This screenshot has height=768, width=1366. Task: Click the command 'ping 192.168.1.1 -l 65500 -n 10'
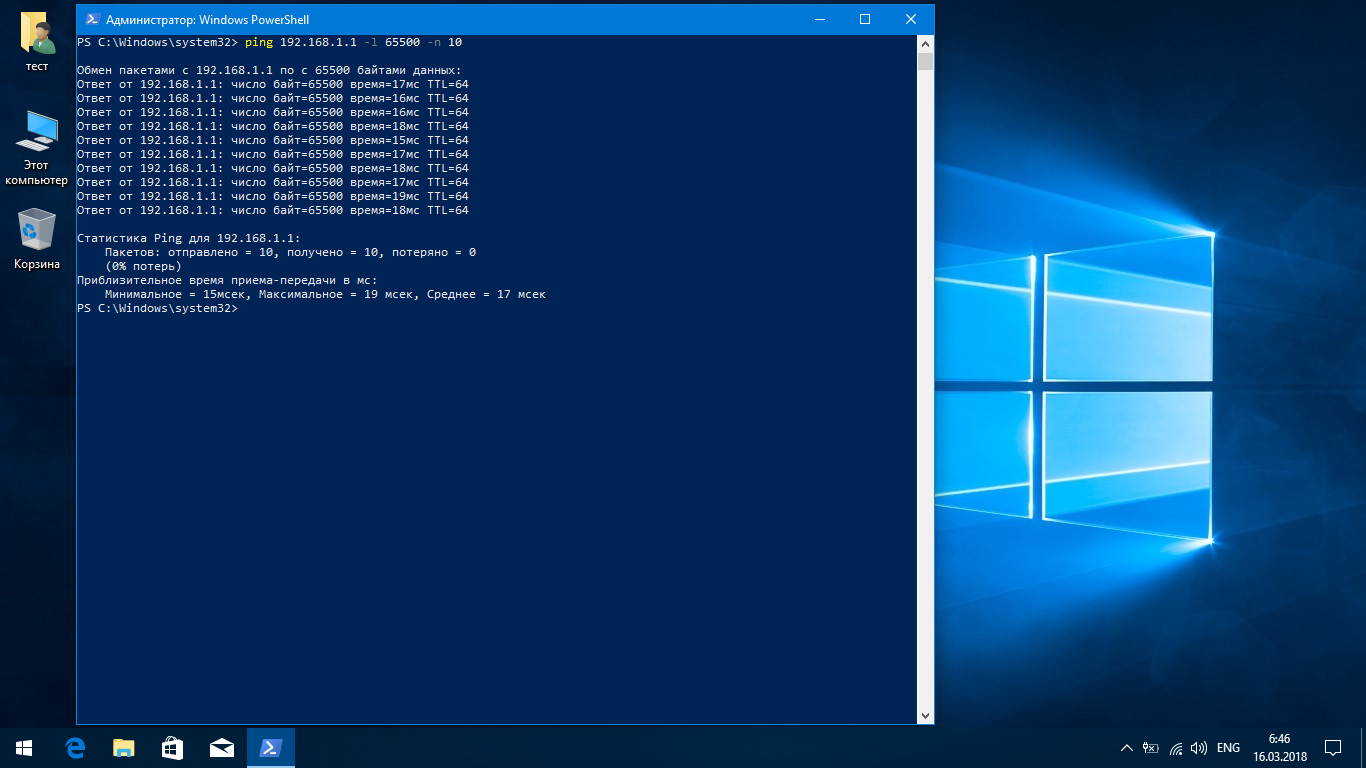[x=353, y=42]
